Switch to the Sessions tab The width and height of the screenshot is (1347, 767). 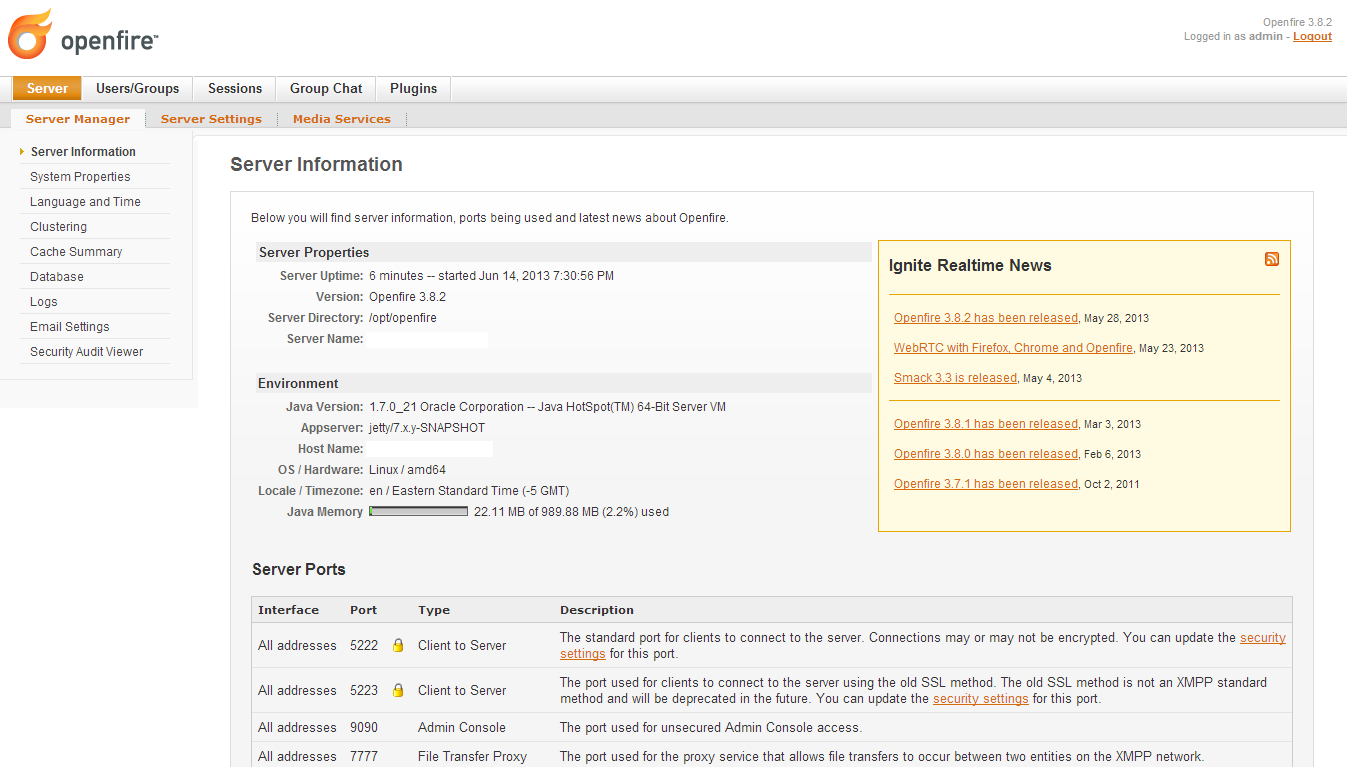pos(234,88)
